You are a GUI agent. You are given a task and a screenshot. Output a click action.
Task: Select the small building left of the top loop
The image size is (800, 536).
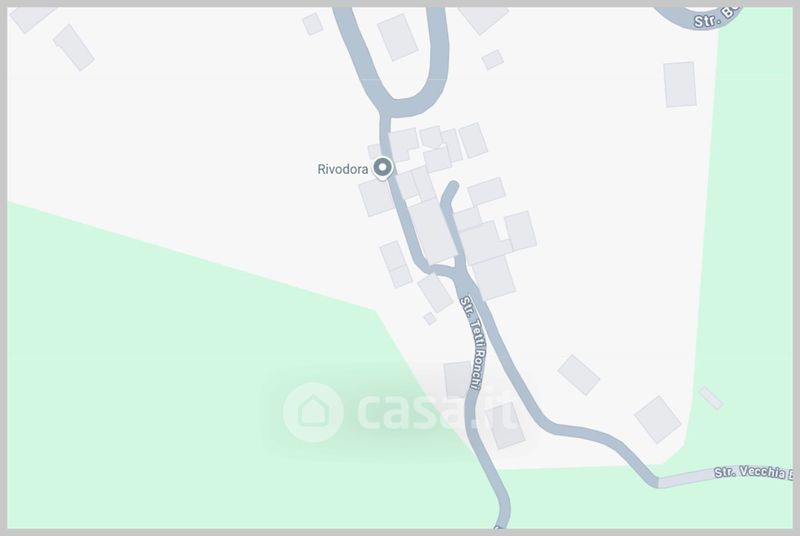(x=312, y=24)
